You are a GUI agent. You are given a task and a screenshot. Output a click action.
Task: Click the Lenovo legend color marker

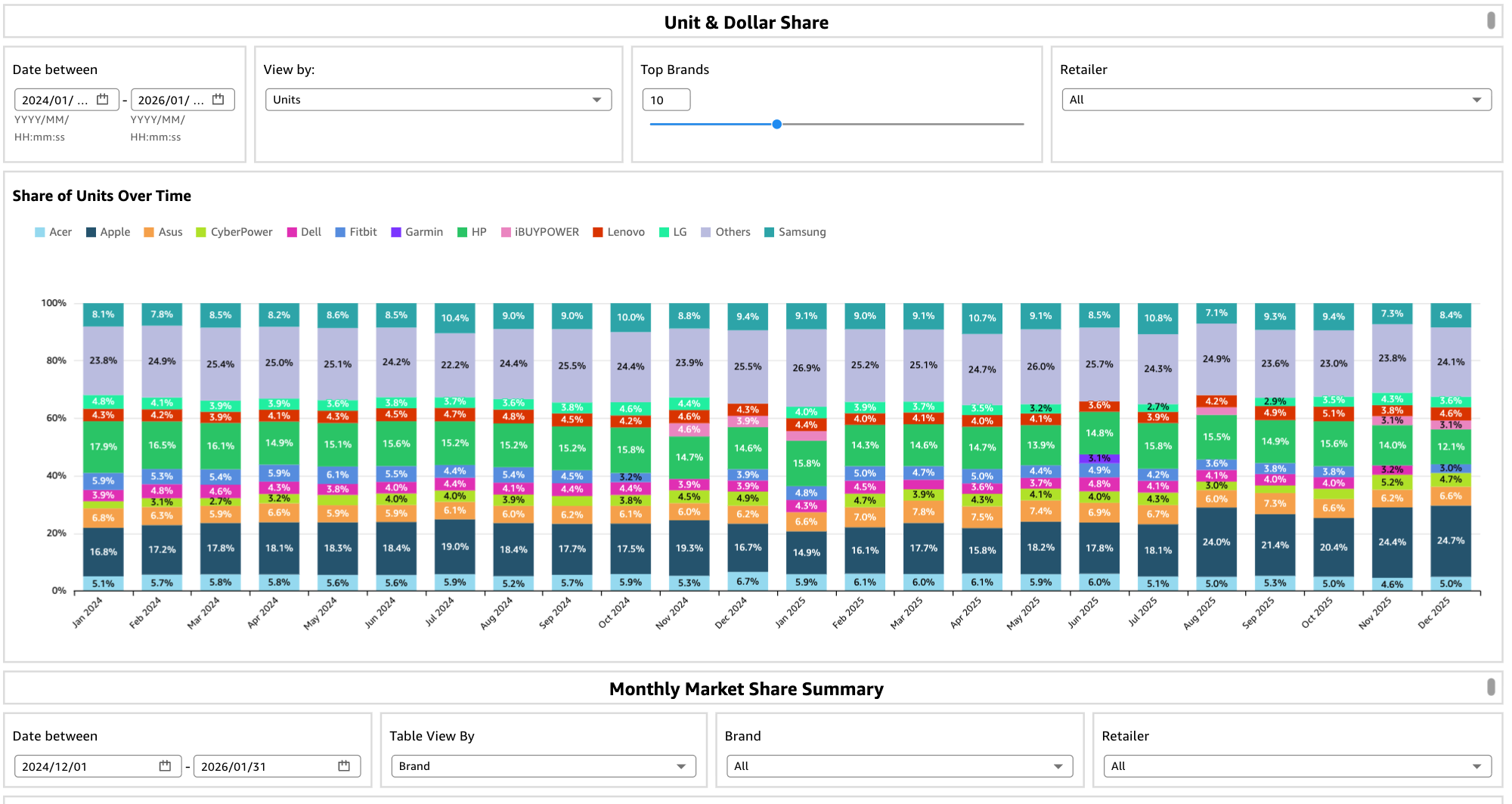598,232
